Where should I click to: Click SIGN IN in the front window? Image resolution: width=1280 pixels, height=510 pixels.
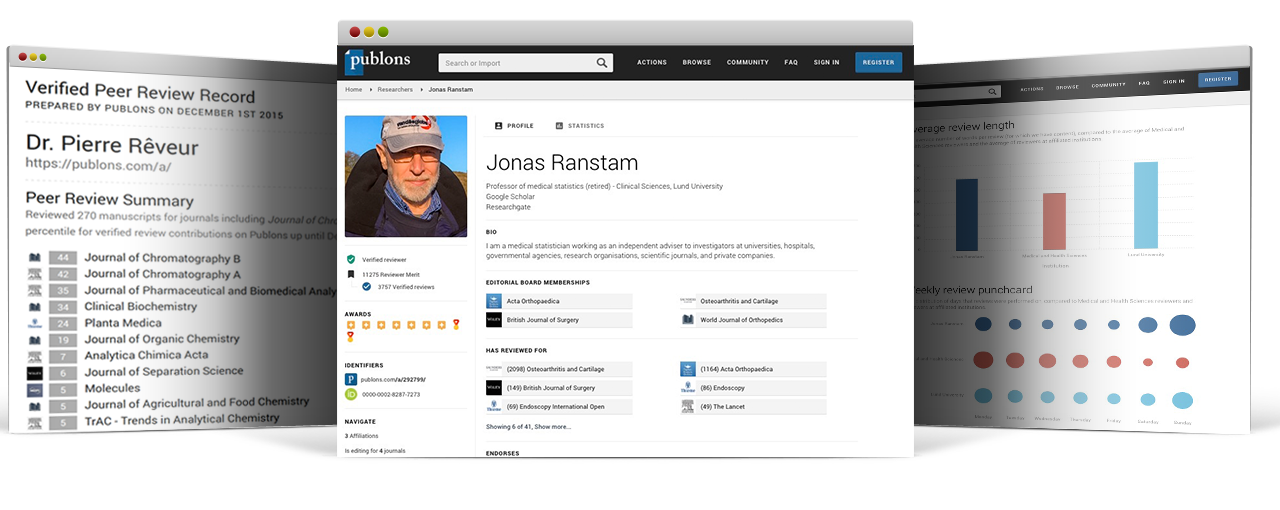[827, 62]
